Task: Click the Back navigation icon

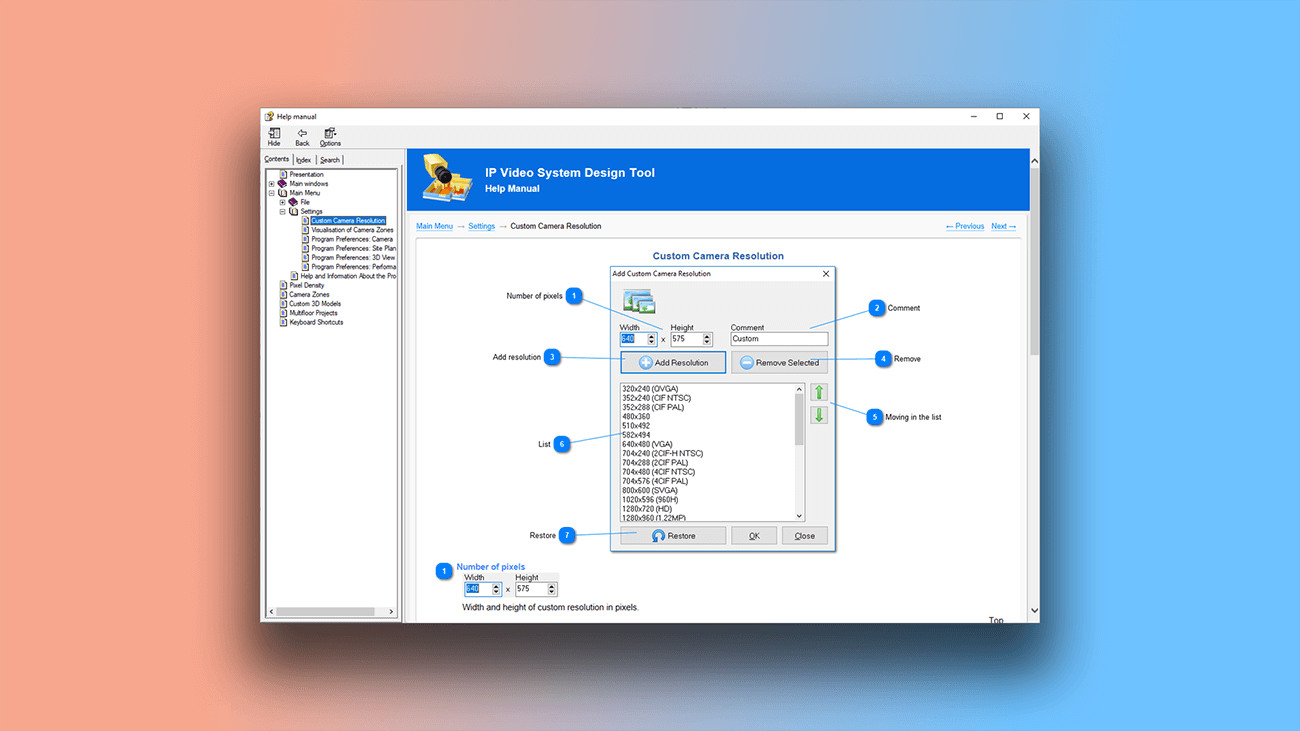Action: point(302,135)
